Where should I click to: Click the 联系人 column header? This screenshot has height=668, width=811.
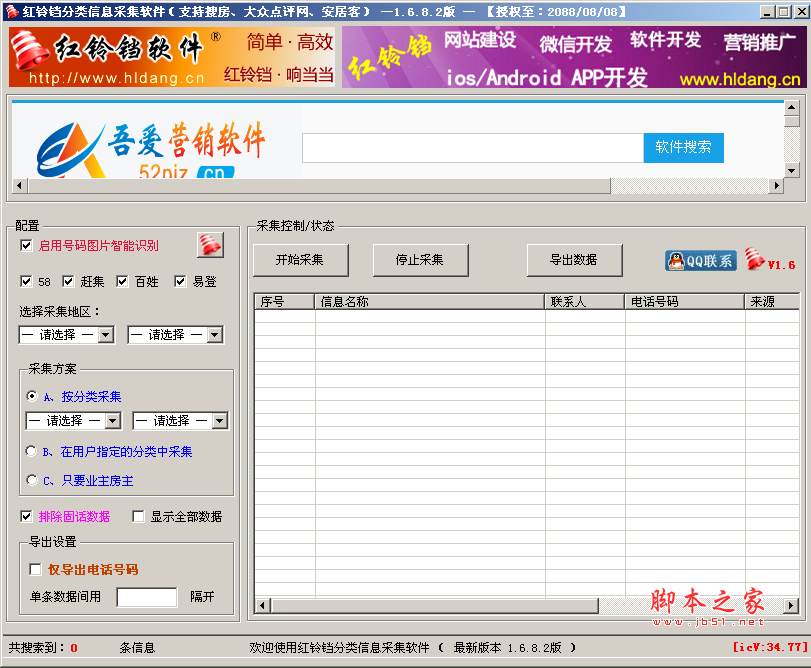point(585,301)
